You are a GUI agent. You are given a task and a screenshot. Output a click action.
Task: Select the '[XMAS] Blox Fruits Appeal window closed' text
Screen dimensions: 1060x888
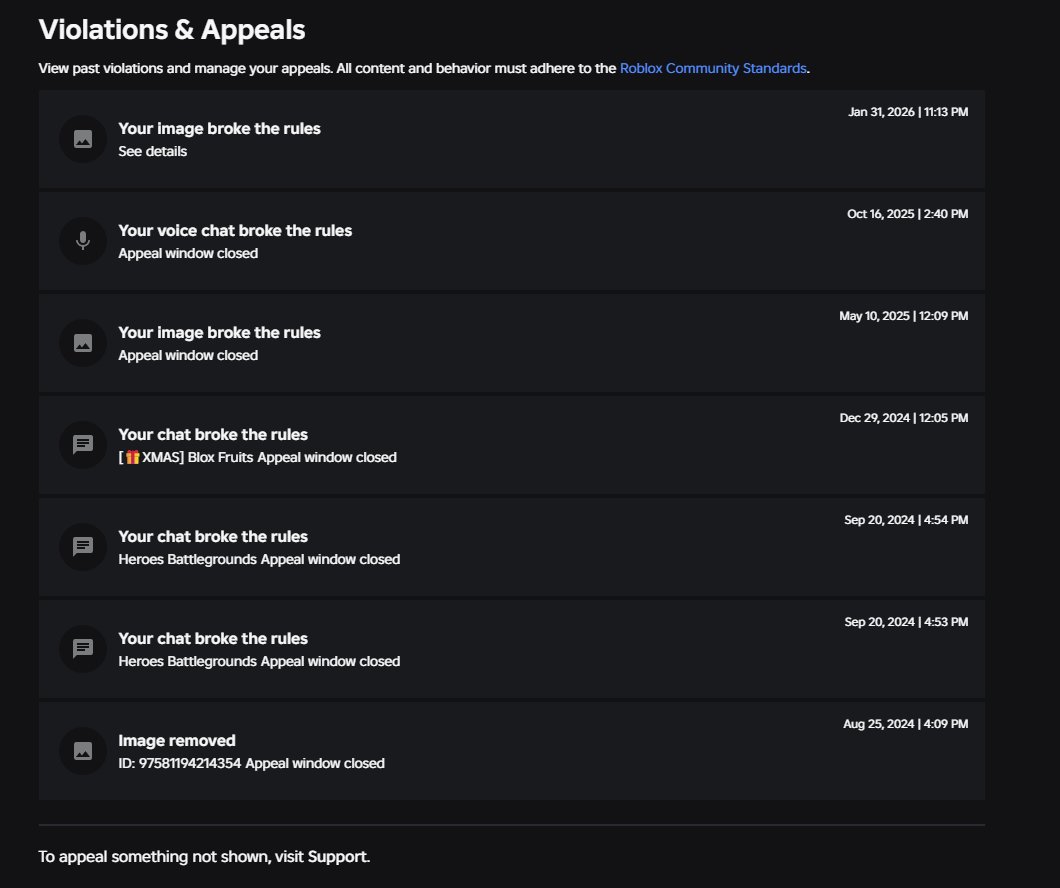(258, 458)
